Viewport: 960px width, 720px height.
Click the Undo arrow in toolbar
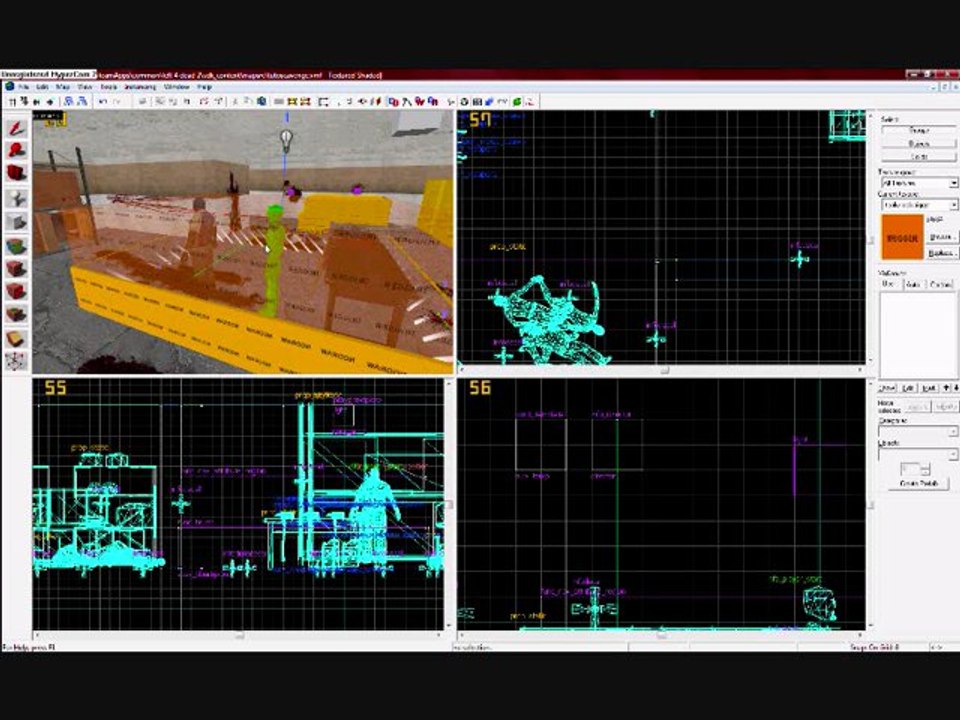tap(102, 102)
